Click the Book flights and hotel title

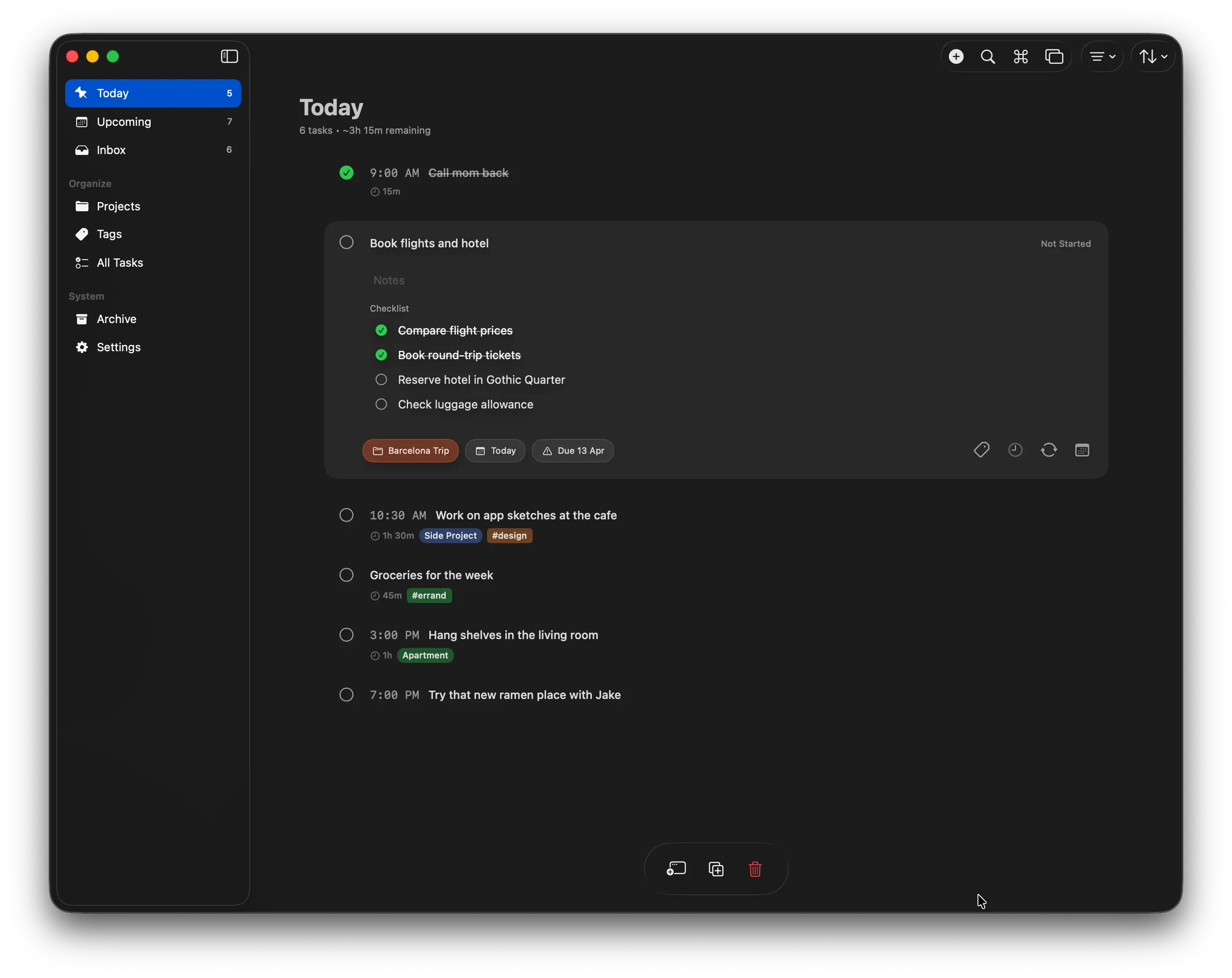pos(429,243)
